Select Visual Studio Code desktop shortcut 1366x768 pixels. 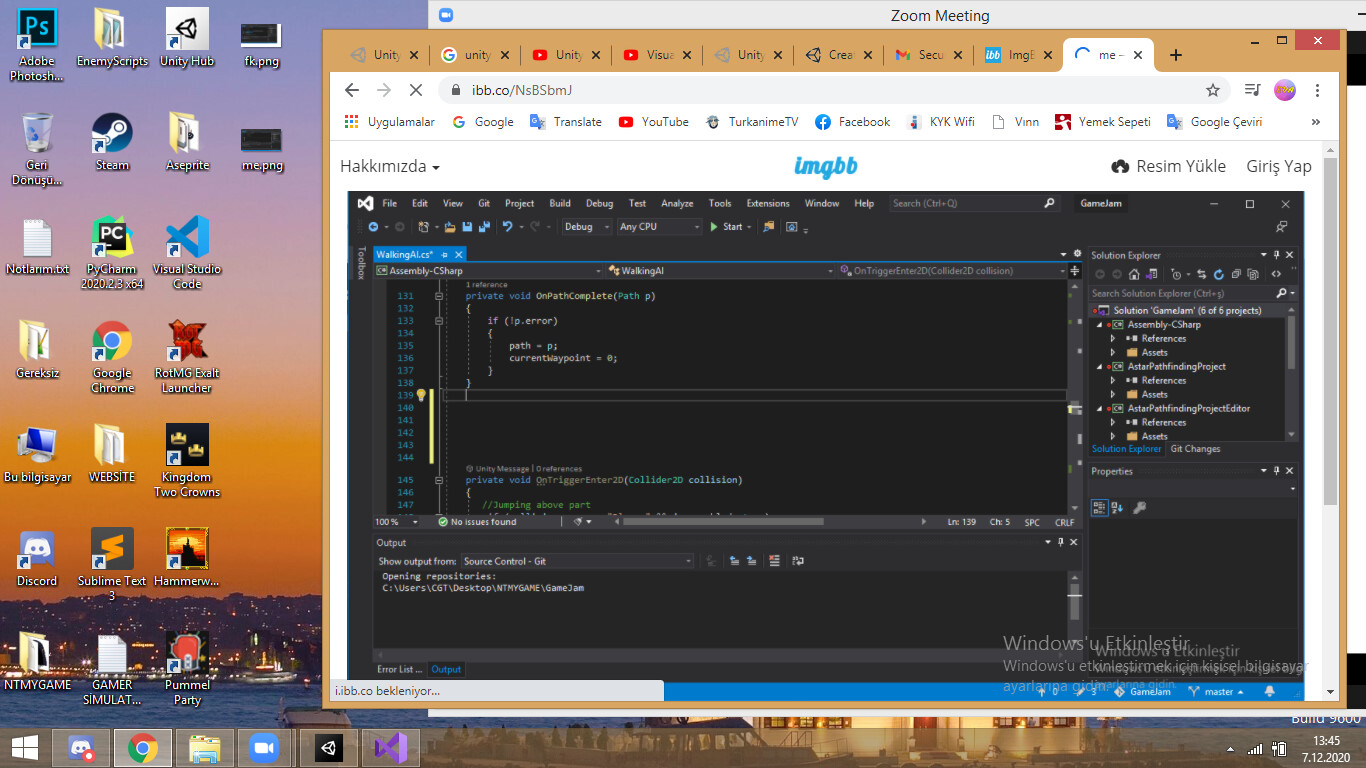coord(187,253)
